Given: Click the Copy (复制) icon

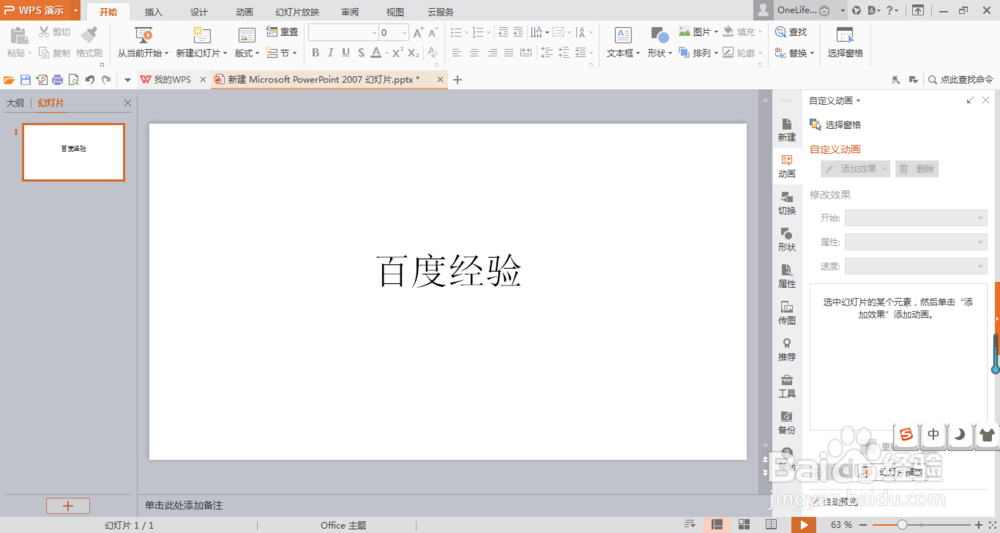Looking at the screenshot, I should [44, 53].
